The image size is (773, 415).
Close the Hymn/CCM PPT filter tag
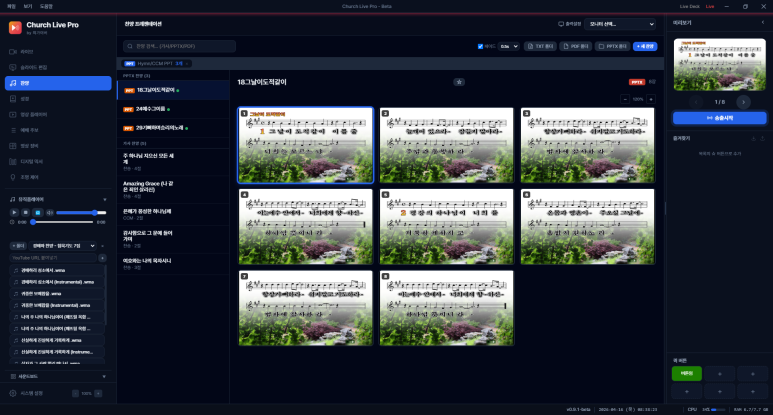187,64
